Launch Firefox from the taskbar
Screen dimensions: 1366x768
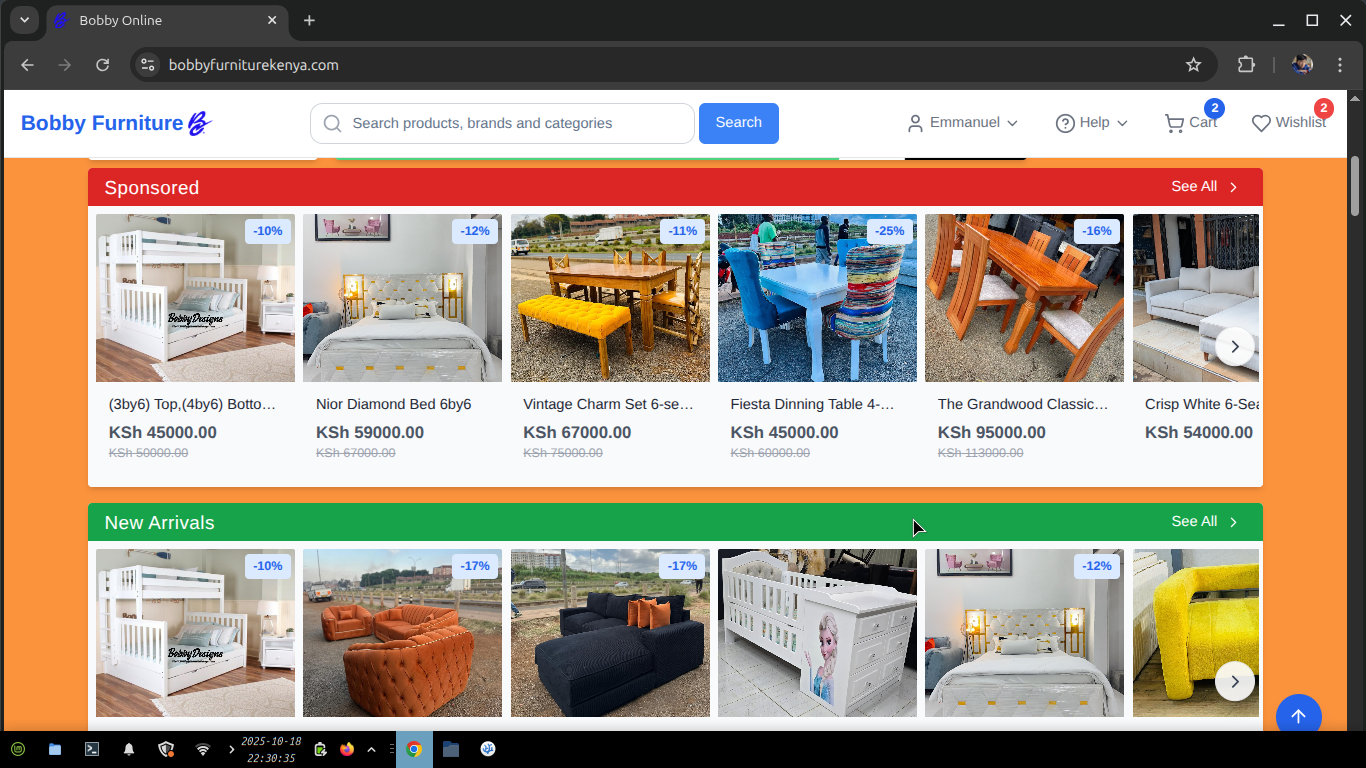pos(345,749)
